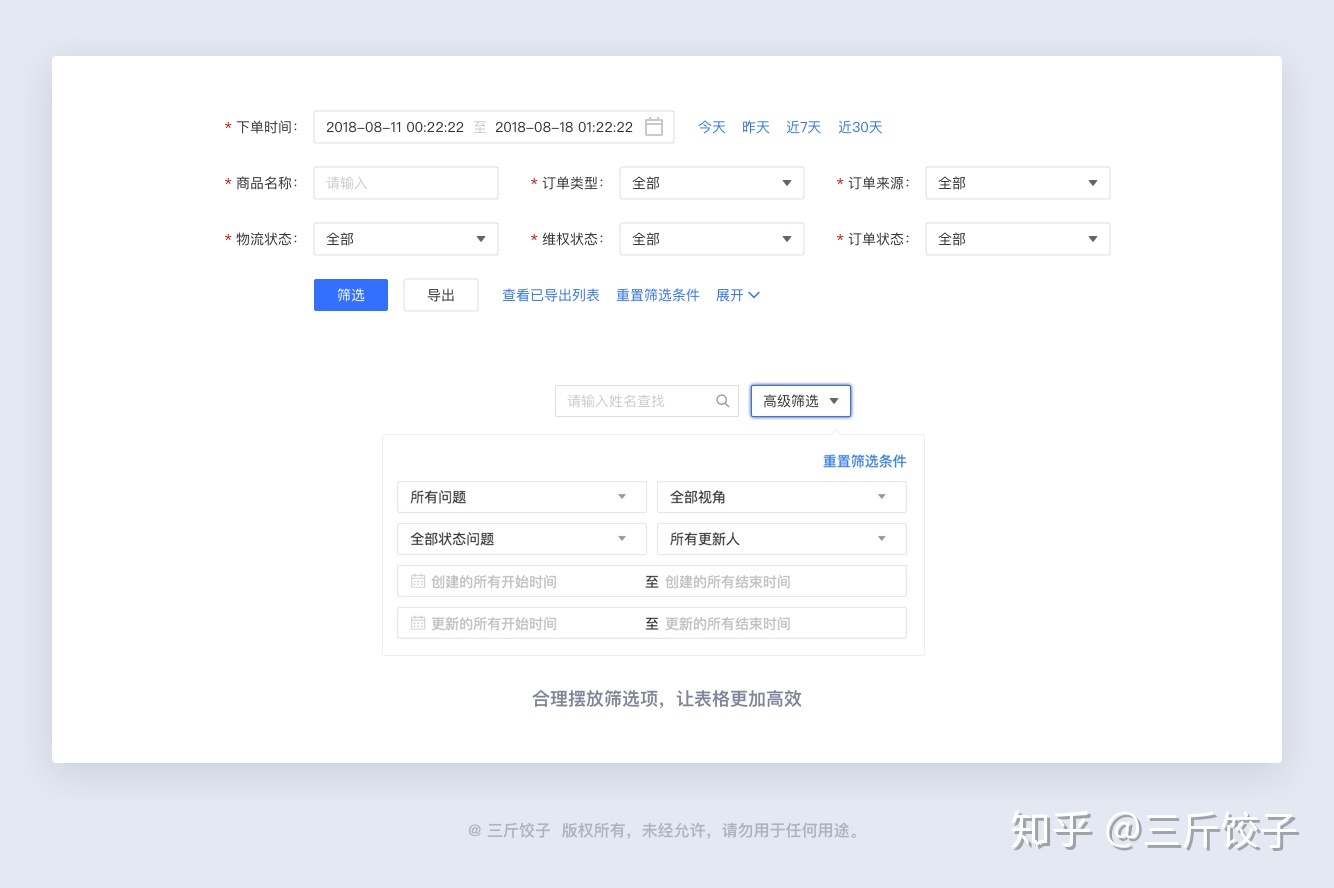This screenshot has width=1334, height=888.
Task: Open the 查看已导出列表 link
Action: coord(551,295)
